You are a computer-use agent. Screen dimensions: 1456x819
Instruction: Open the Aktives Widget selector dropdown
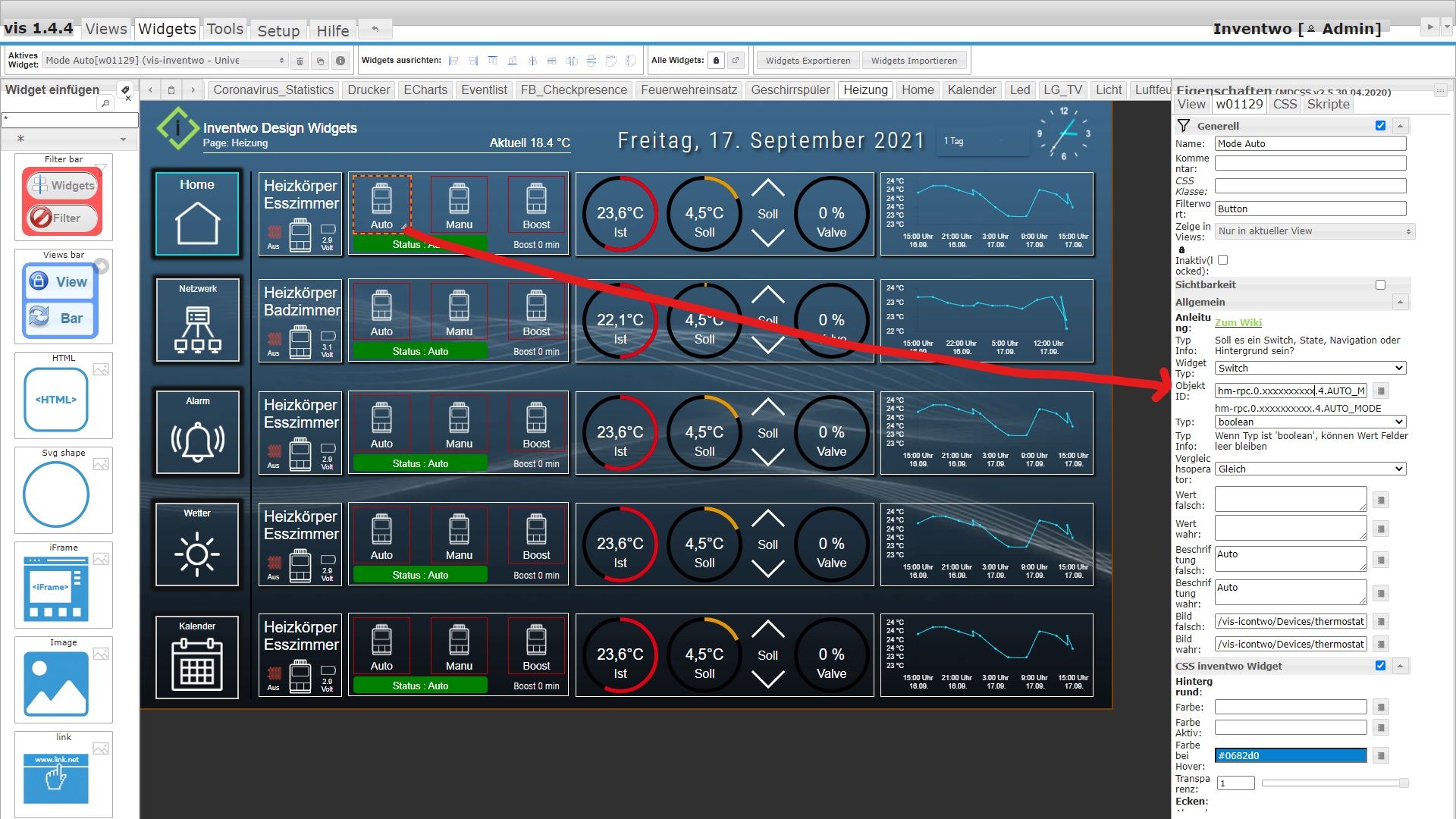(x=165, y=61)
